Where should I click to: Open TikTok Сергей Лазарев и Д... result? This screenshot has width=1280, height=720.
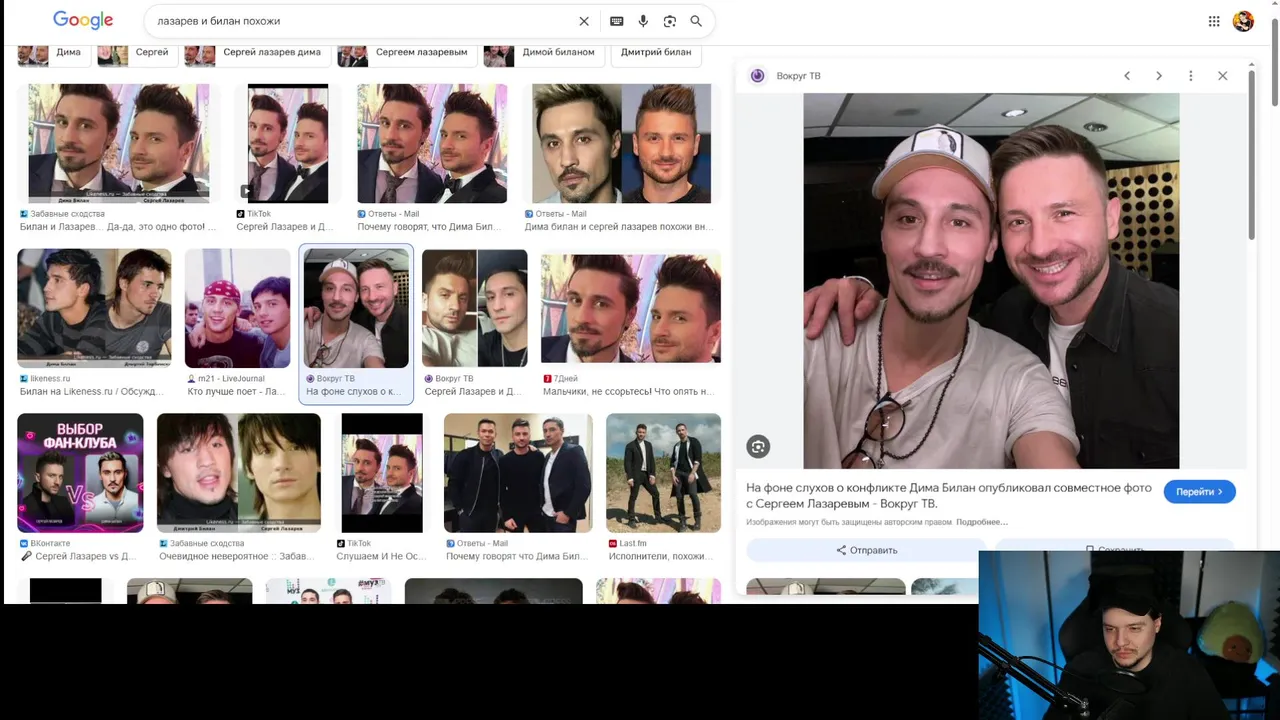[288, 143]
